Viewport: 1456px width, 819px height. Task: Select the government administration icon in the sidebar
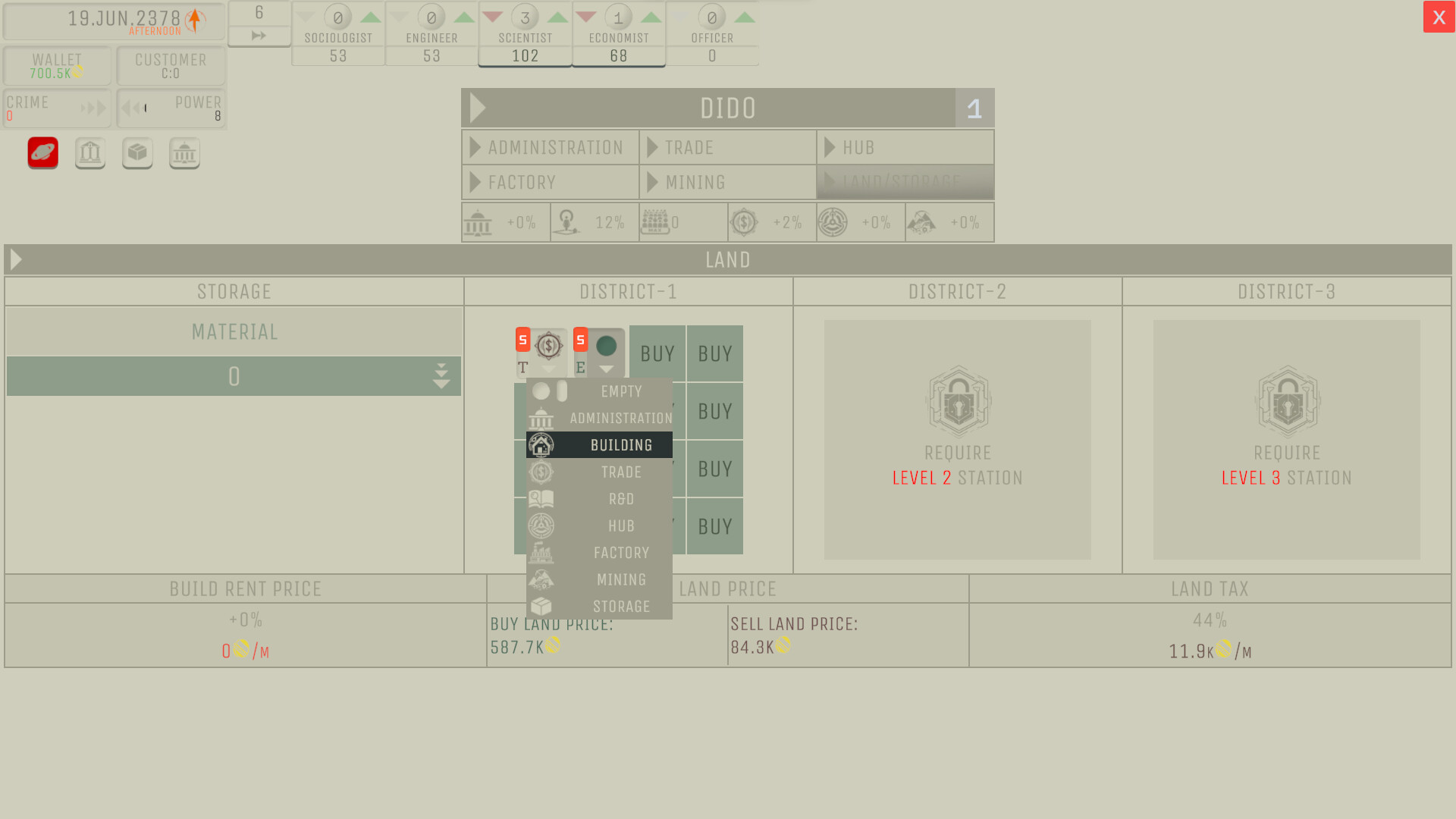tap(184, 152)
